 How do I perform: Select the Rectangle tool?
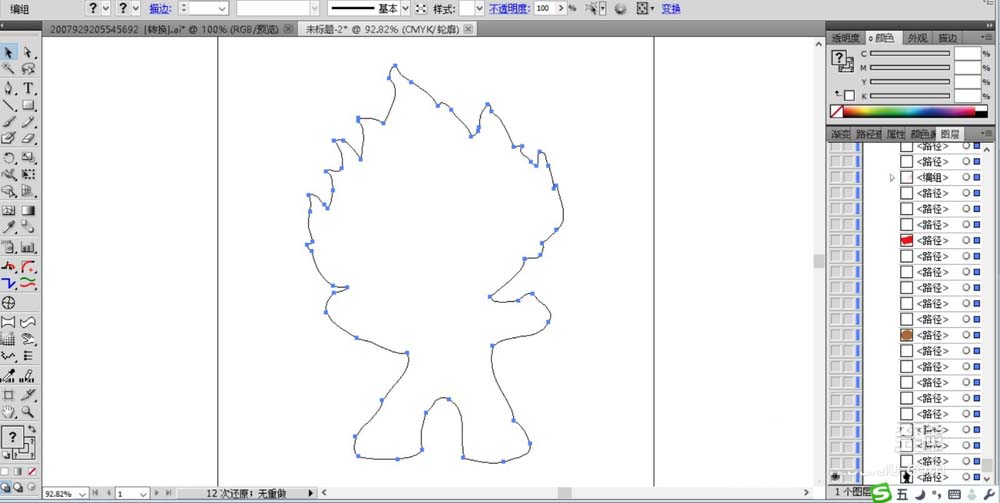coord(28,105)
